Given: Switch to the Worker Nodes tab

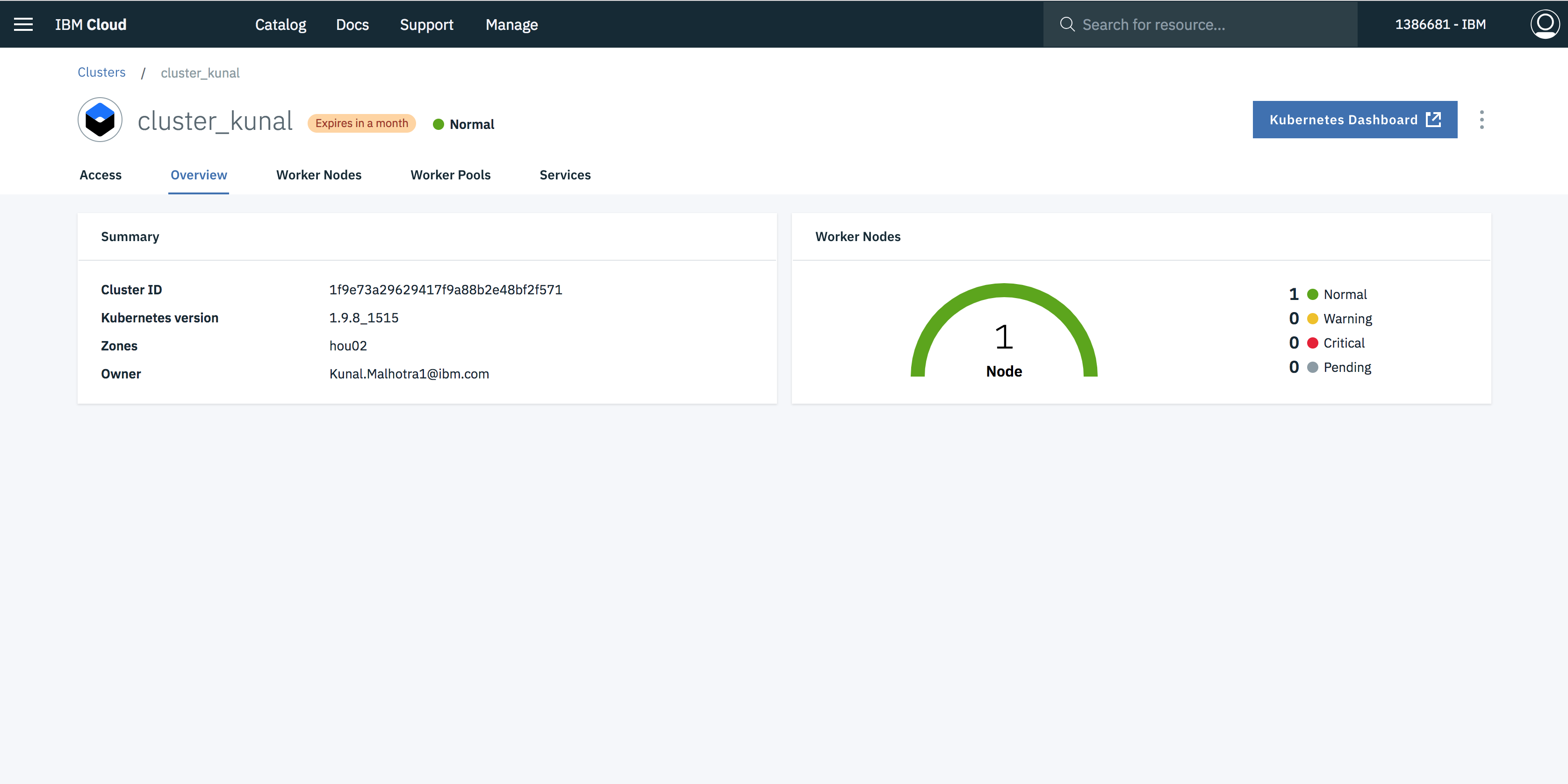Looking at the screenshot, I should point(318,175).
